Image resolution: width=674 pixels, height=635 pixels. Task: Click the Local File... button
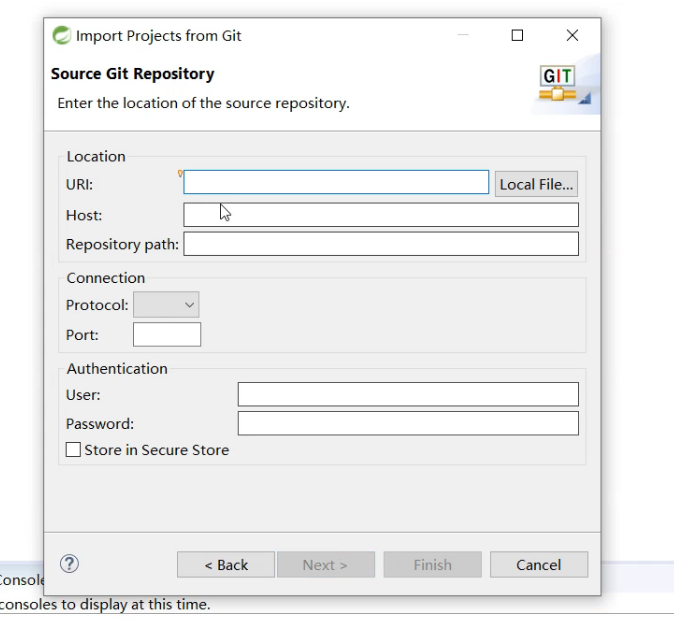coord(536,184)
